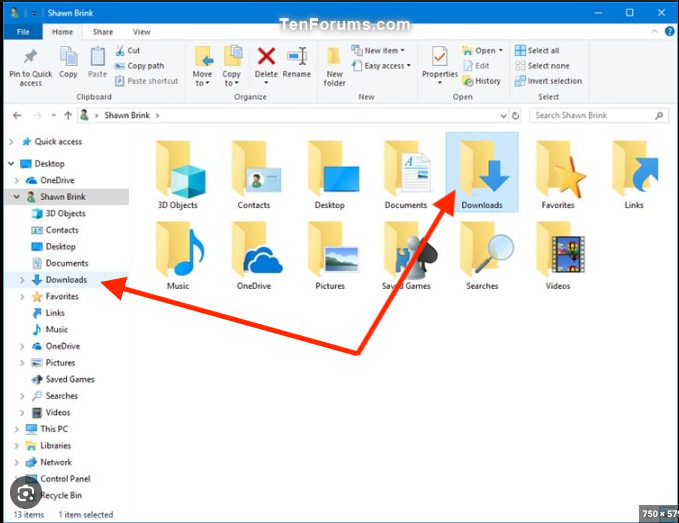Open the ribbon Help question icon

[x=669, y=31]
